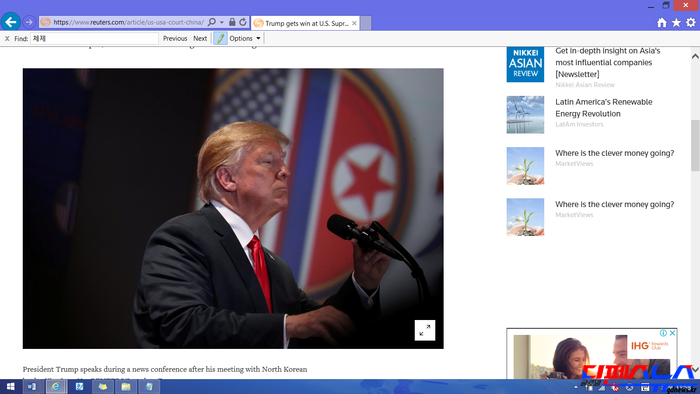The width and height of the screenshot is (700, 394).
Task: Expand the find bar Options dropdown
Action: (245, 38)
